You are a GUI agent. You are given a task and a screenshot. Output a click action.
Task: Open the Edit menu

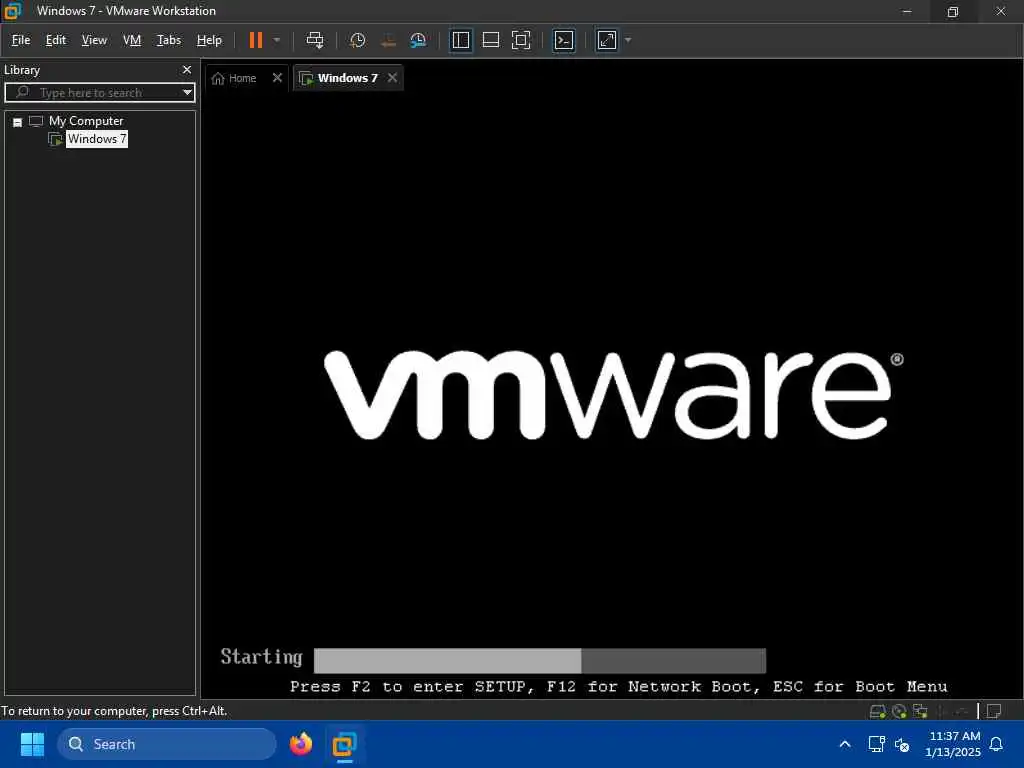coord(56,40)
